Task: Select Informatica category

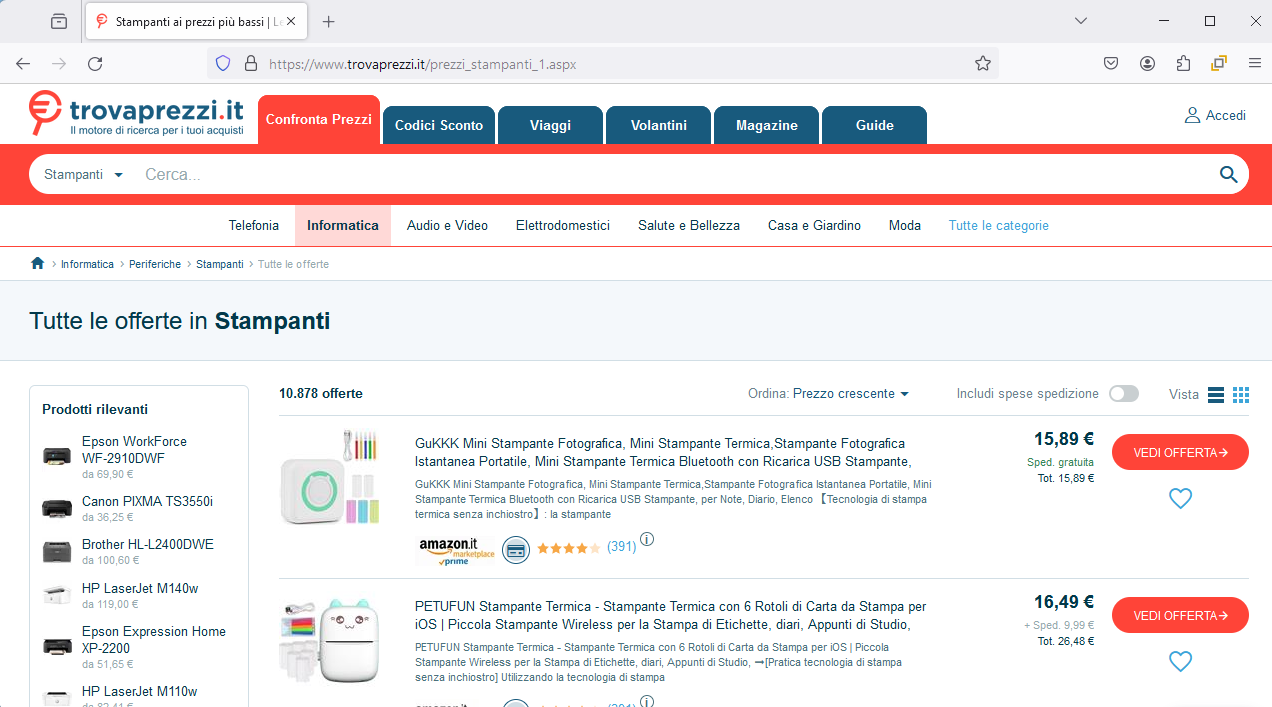Action: (343, 226)
